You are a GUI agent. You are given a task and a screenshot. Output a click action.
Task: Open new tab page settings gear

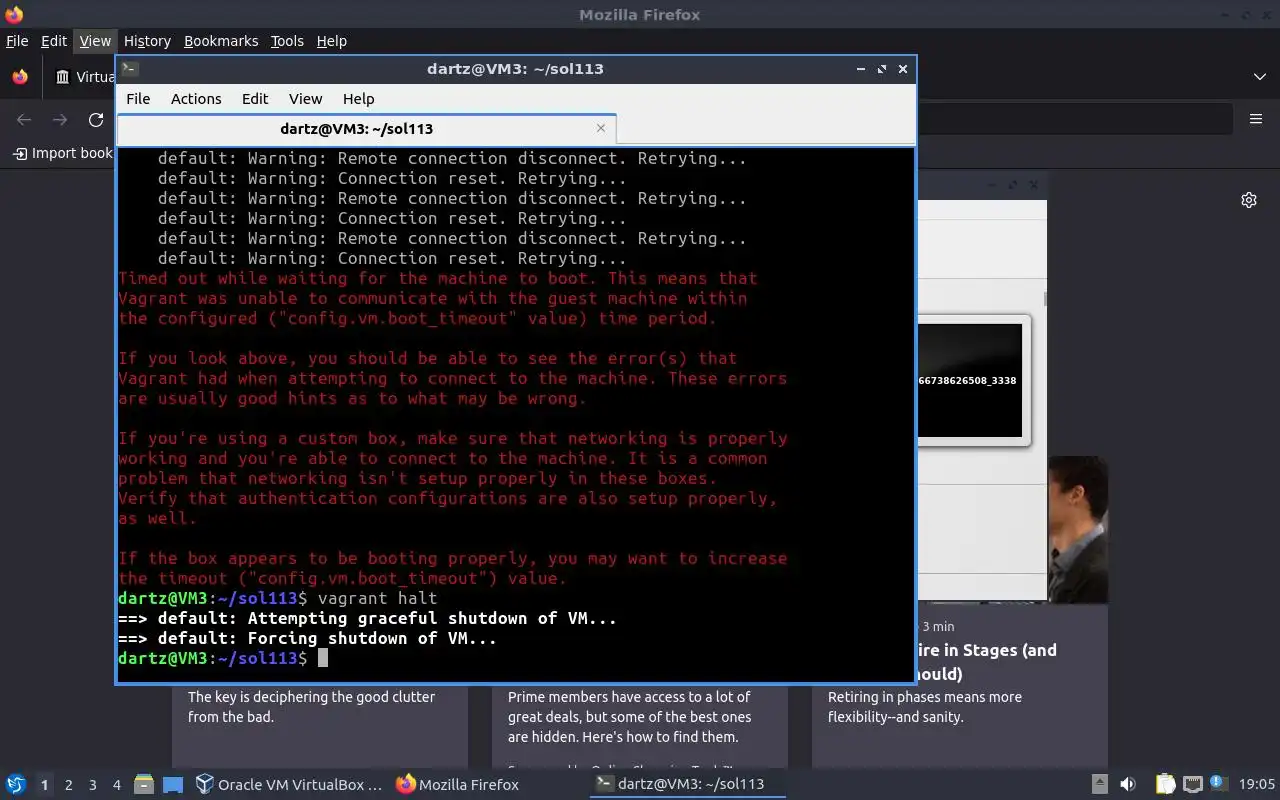click(x=1249, y=200)
